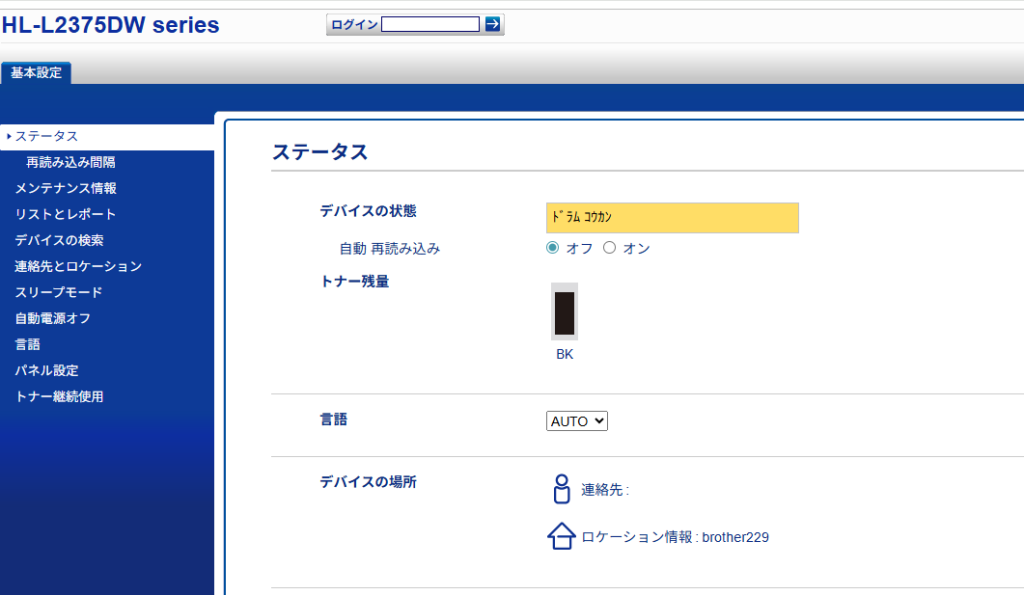This screenshot has height=595, width=1024.
Task: Open スリープモード settings
Action: coord(58,292)
